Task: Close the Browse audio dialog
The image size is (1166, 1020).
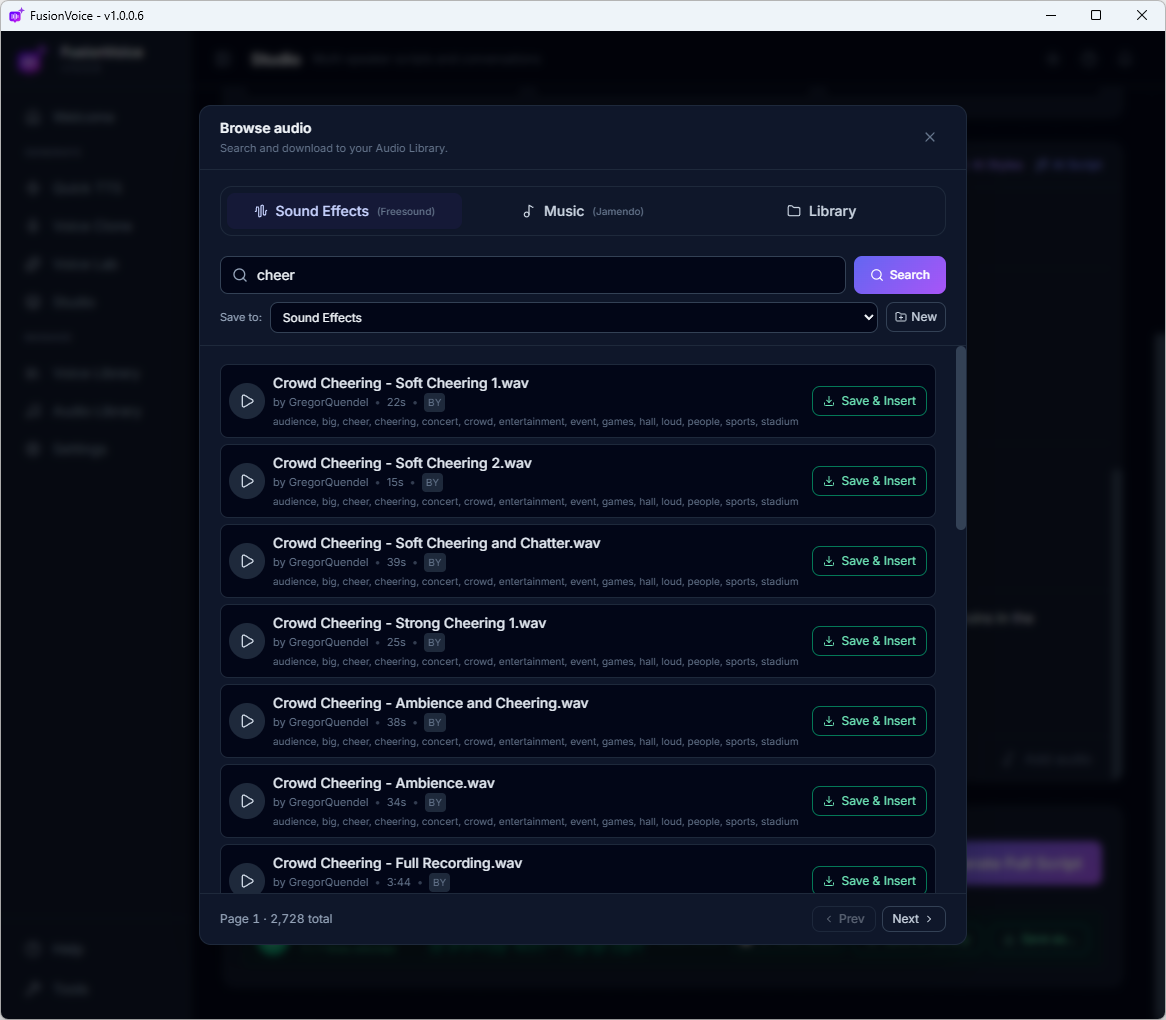Action: 930,137
